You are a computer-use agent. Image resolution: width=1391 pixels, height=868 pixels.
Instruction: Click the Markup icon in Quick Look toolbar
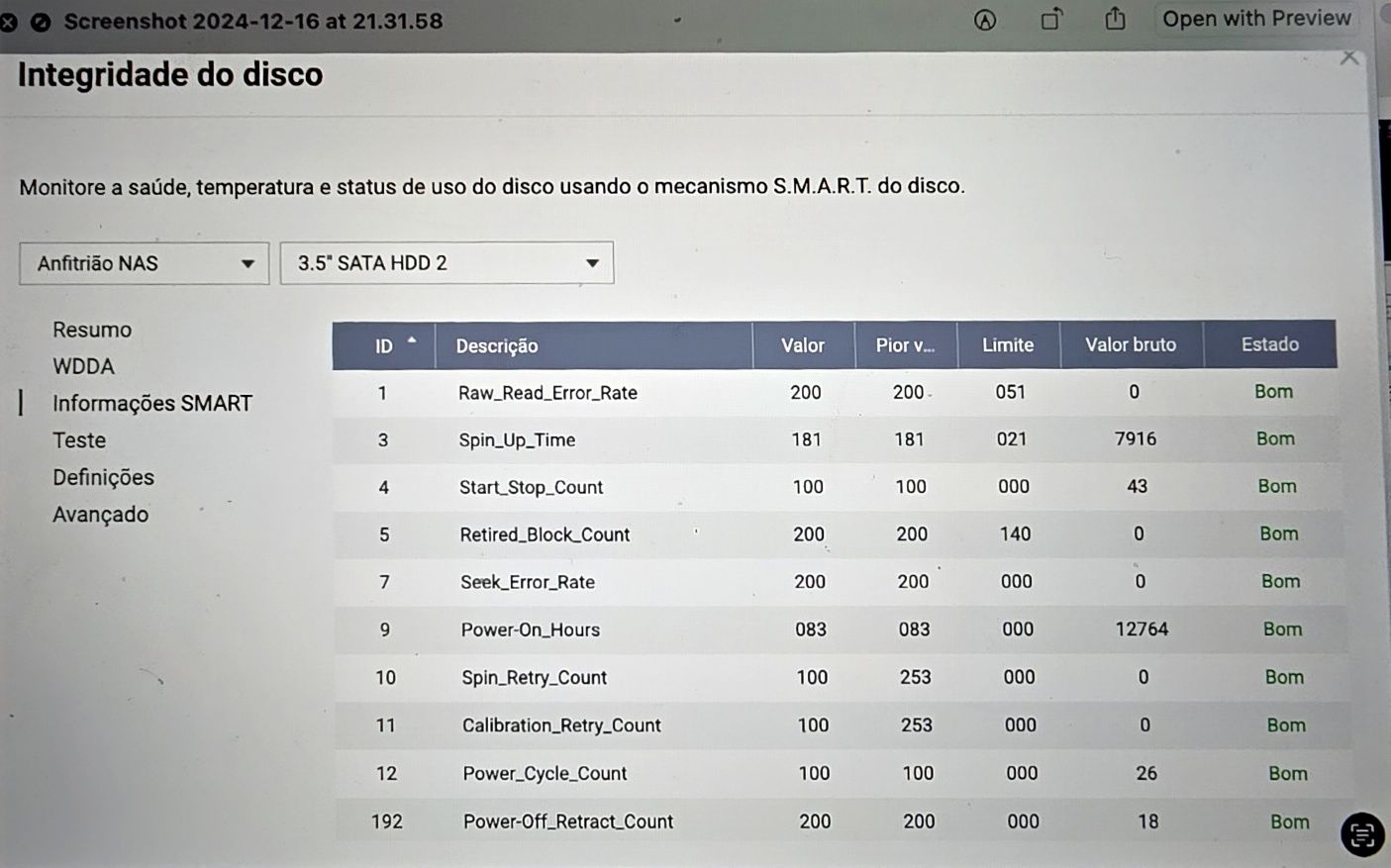[984, 20]
